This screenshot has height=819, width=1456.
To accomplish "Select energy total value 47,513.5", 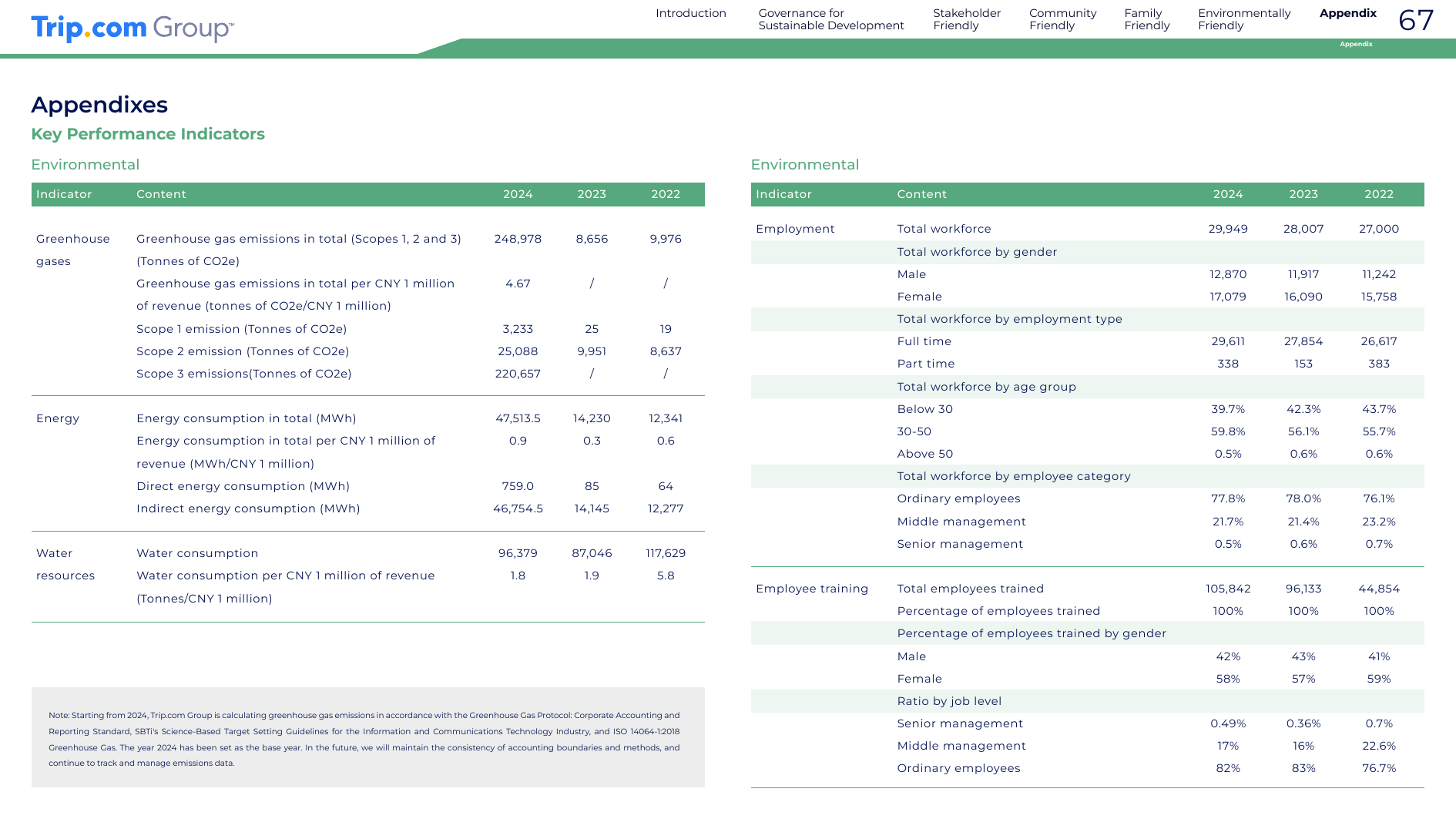I will tap(518, 418).
